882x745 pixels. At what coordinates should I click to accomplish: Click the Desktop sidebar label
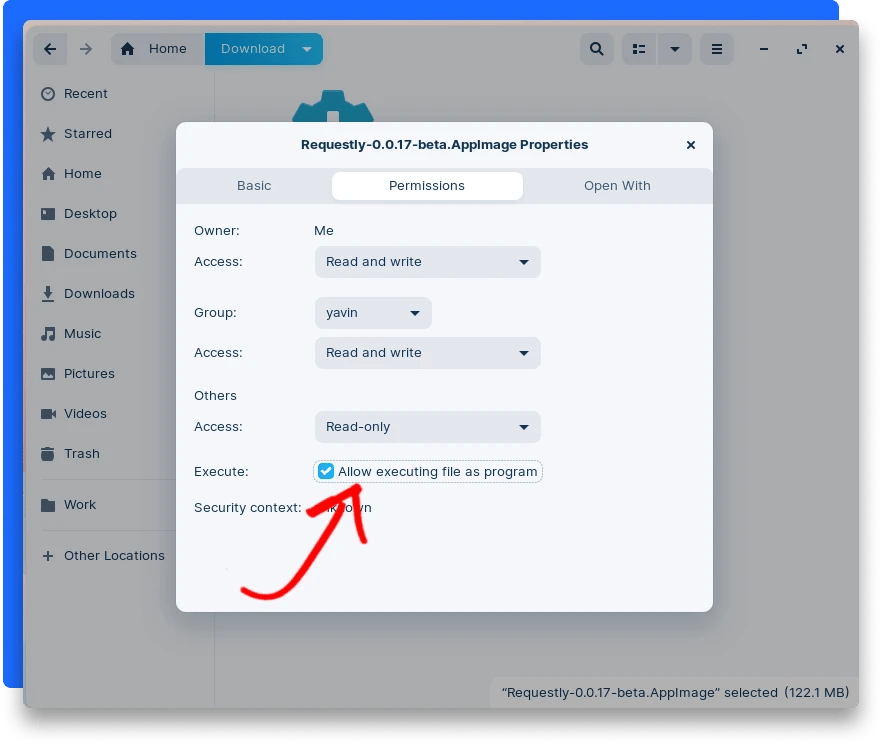tap(90, 214)
